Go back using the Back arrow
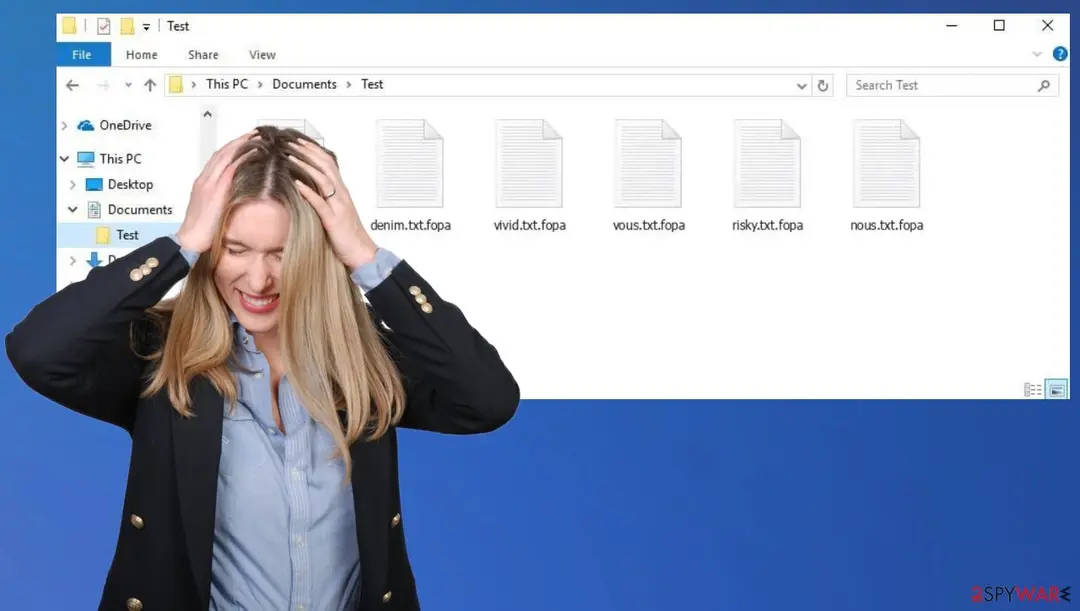This screenshot has height=611, width=1080. 72,85
